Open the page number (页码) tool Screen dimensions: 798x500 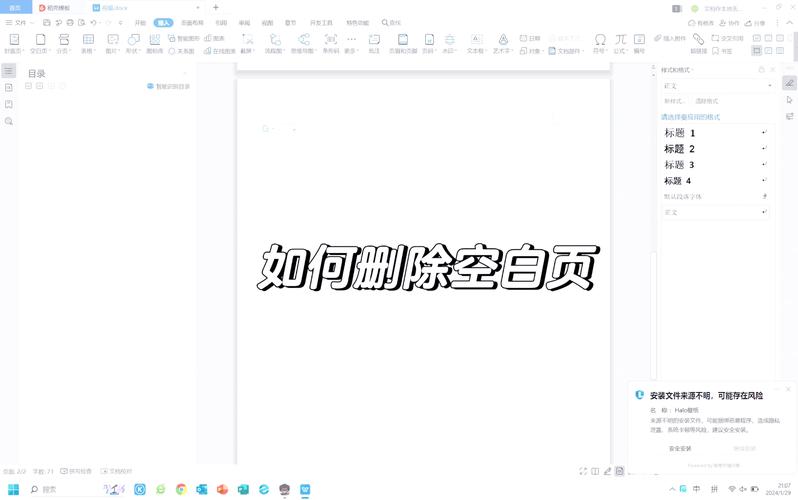429,44
